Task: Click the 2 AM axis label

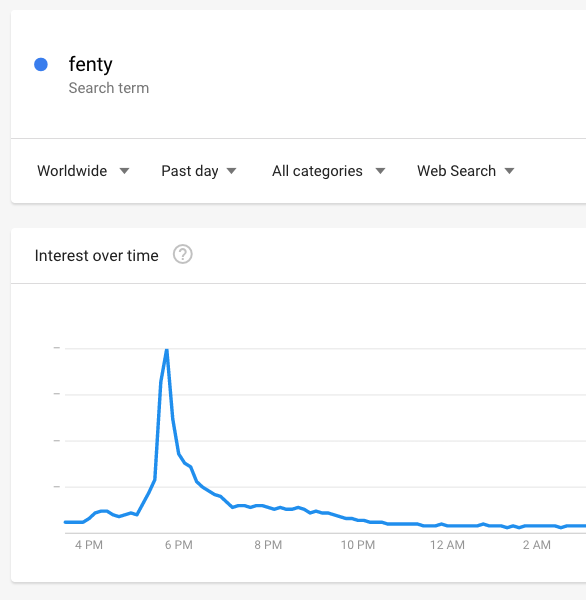Action: pos(537,545)
